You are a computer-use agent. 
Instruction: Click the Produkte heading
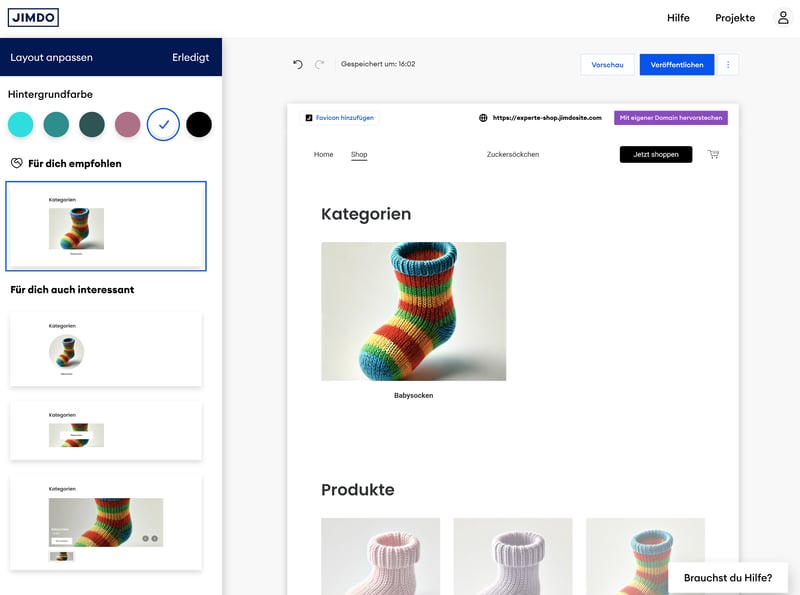pos(358,489)
